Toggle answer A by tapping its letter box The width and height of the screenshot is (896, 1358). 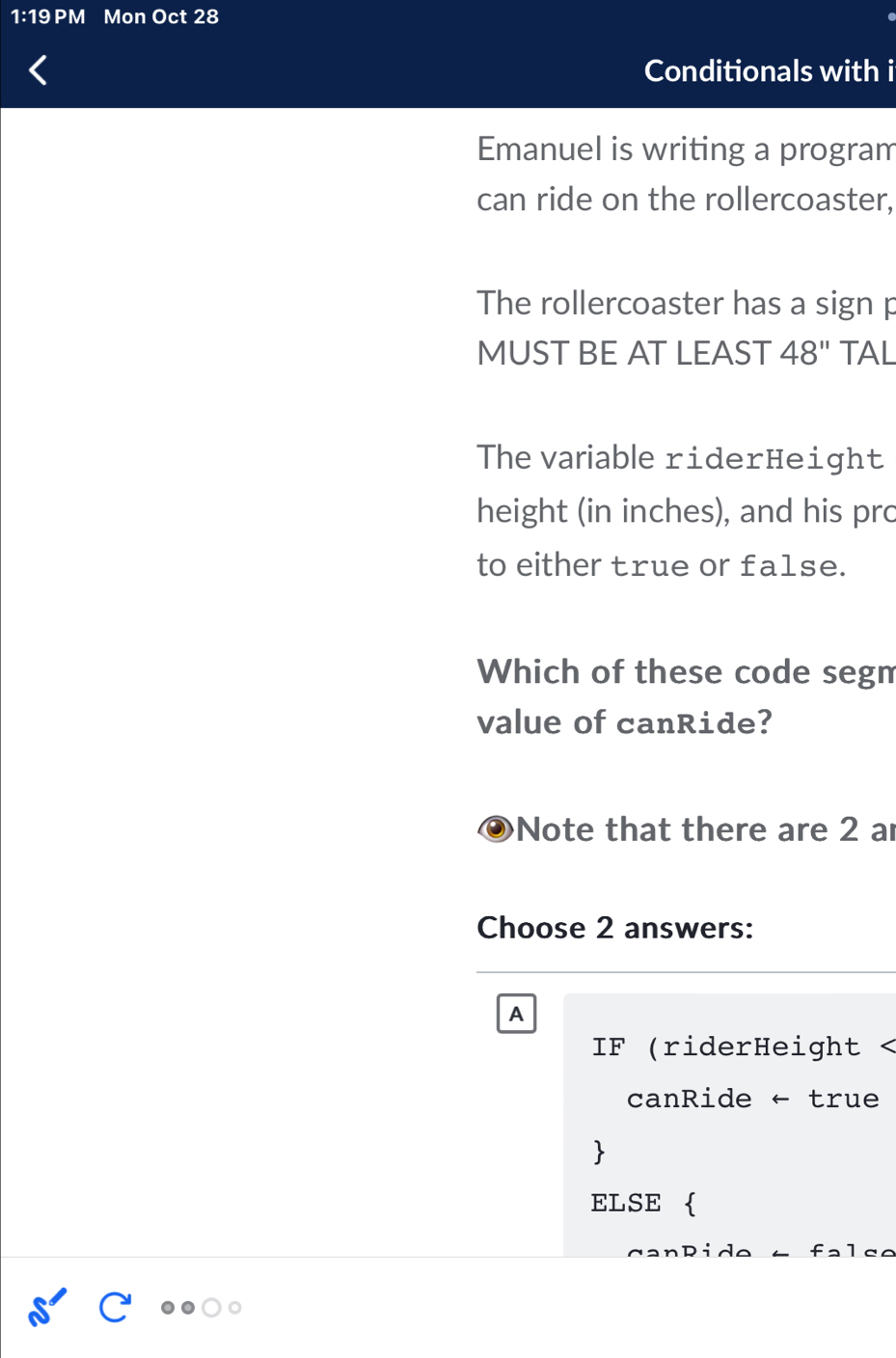pyautogui.click(x=516, y=1013)
